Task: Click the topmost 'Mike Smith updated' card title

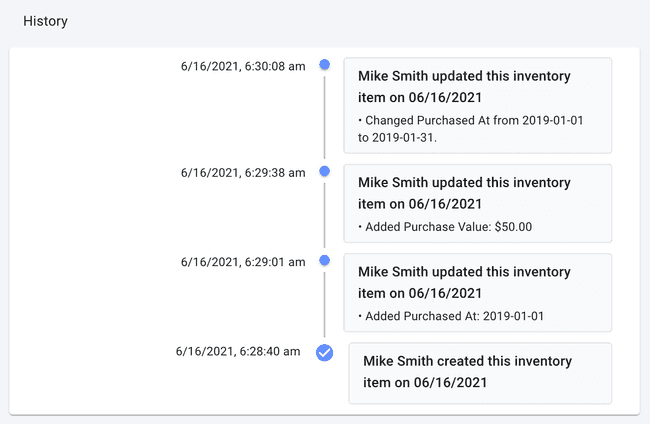Action: (x=464, y=85)
